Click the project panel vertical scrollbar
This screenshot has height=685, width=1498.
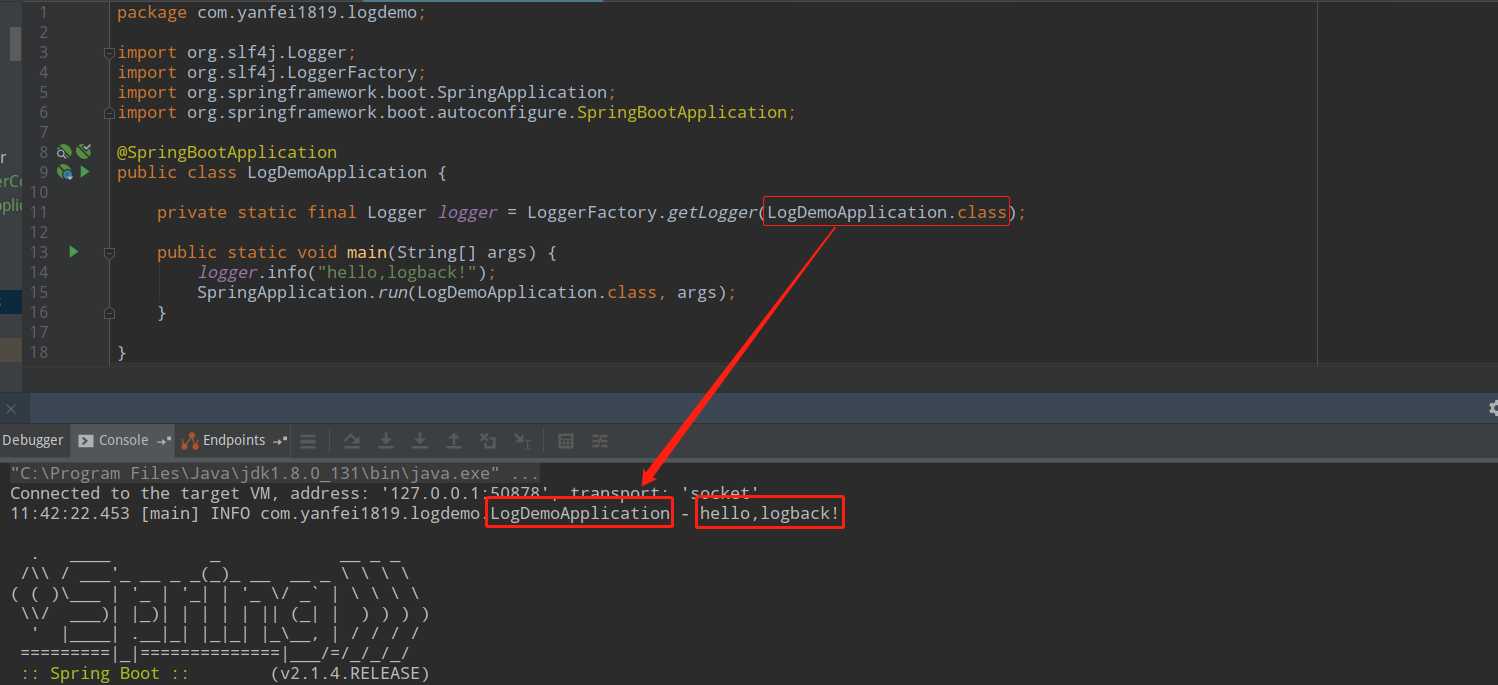[15, 44]
